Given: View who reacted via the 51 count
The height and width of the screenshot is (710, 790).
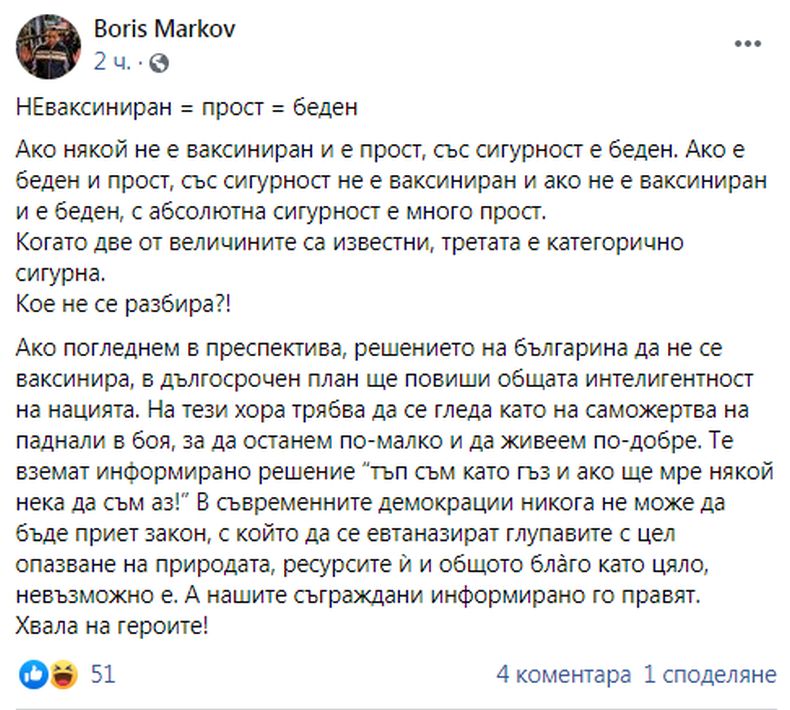Looking at the screenshot, I should pyautogui.click(x=103, y=675).
